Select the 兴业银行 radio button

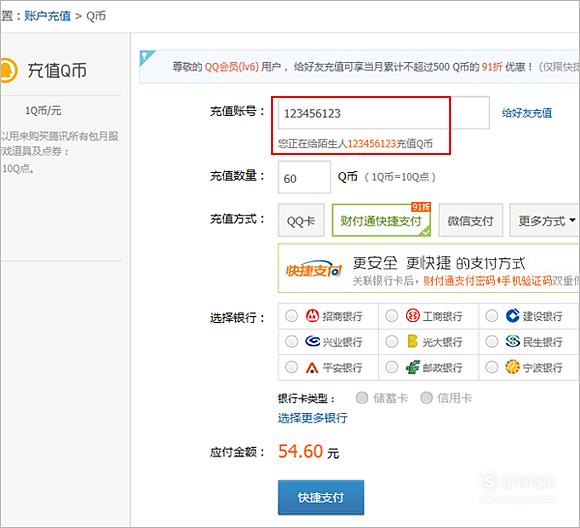(x=291, y=341)
